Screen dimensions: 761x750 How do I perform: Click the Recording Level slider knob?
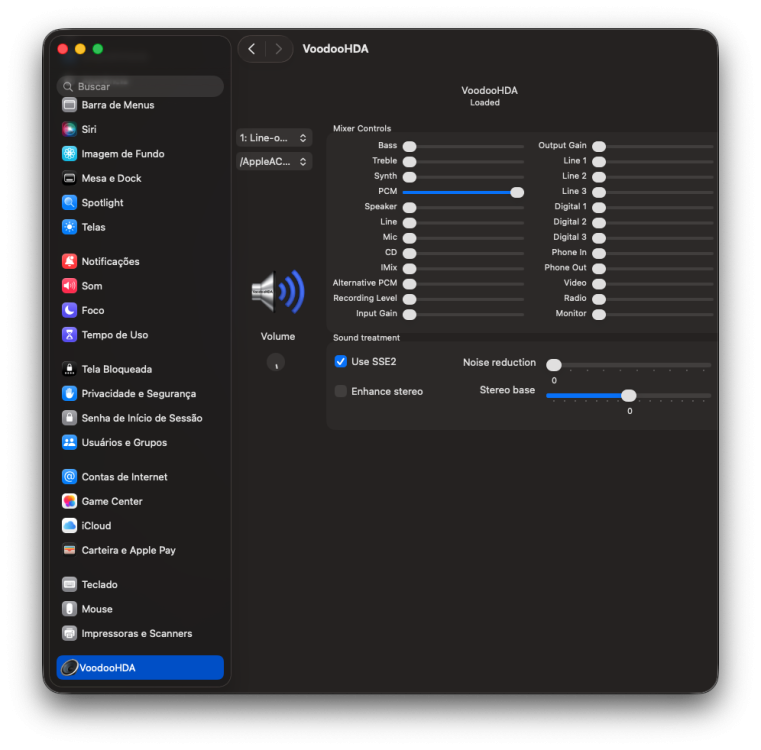(410, 299)
